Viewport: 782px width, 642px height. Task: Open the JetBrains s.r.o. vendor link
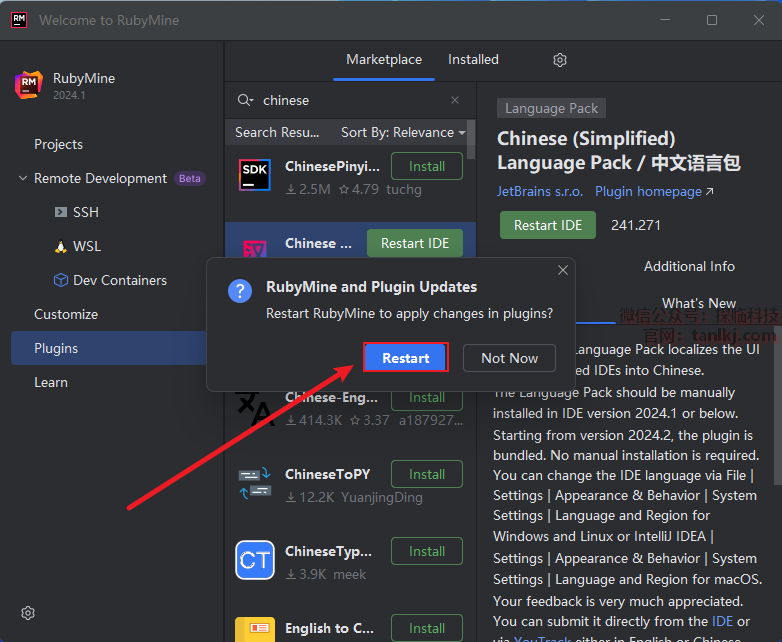pos(540,192)
